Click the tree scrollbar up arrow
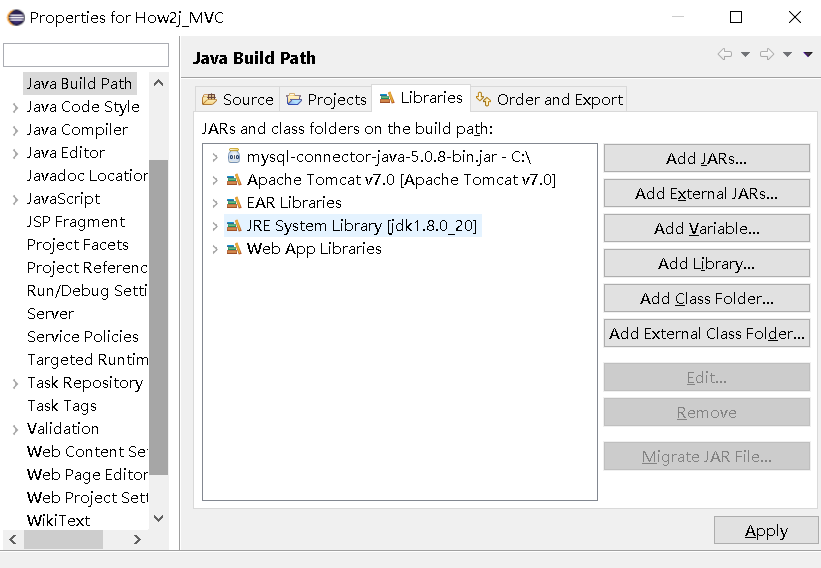 click(159, 83)
